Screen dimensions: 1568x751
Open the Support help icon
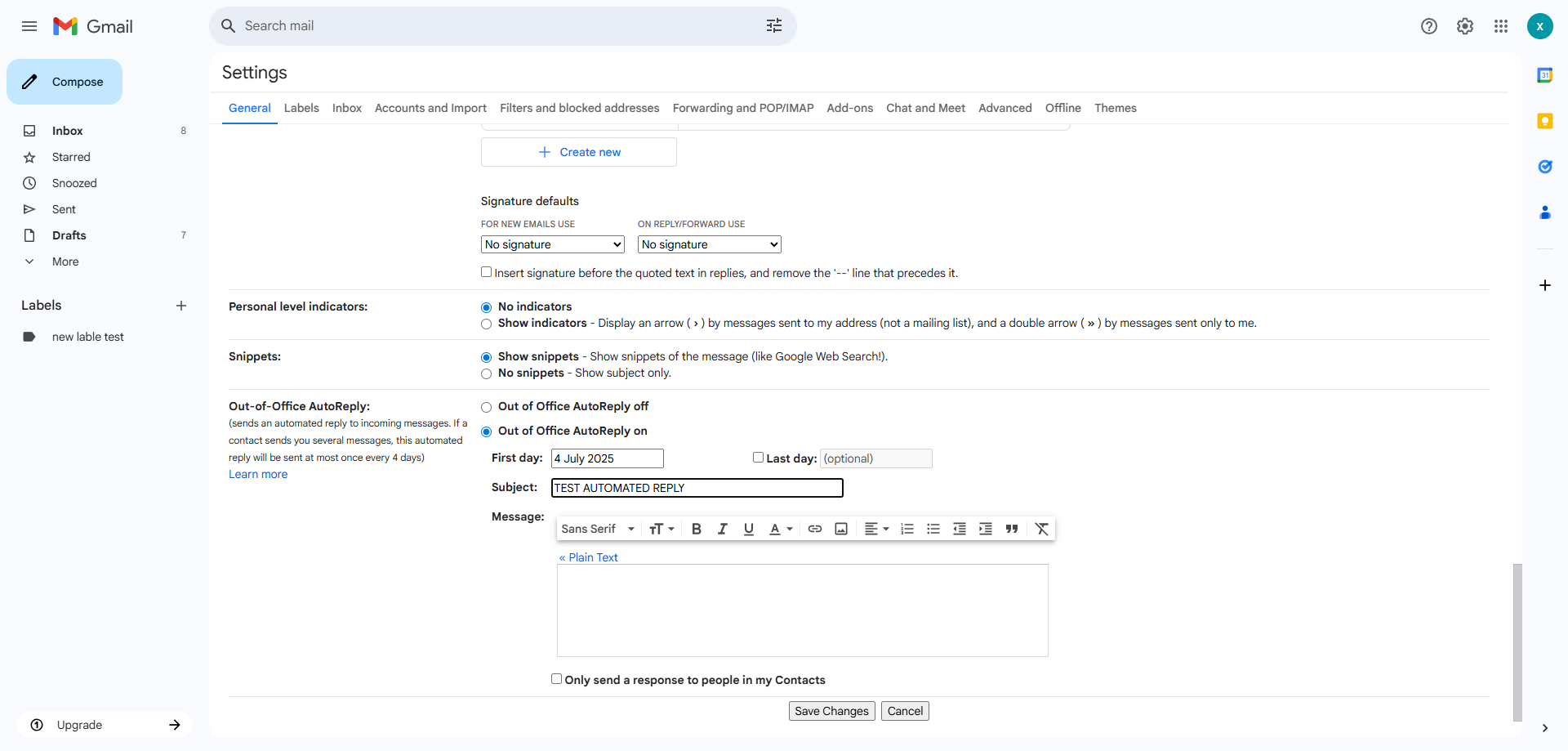1429,26
